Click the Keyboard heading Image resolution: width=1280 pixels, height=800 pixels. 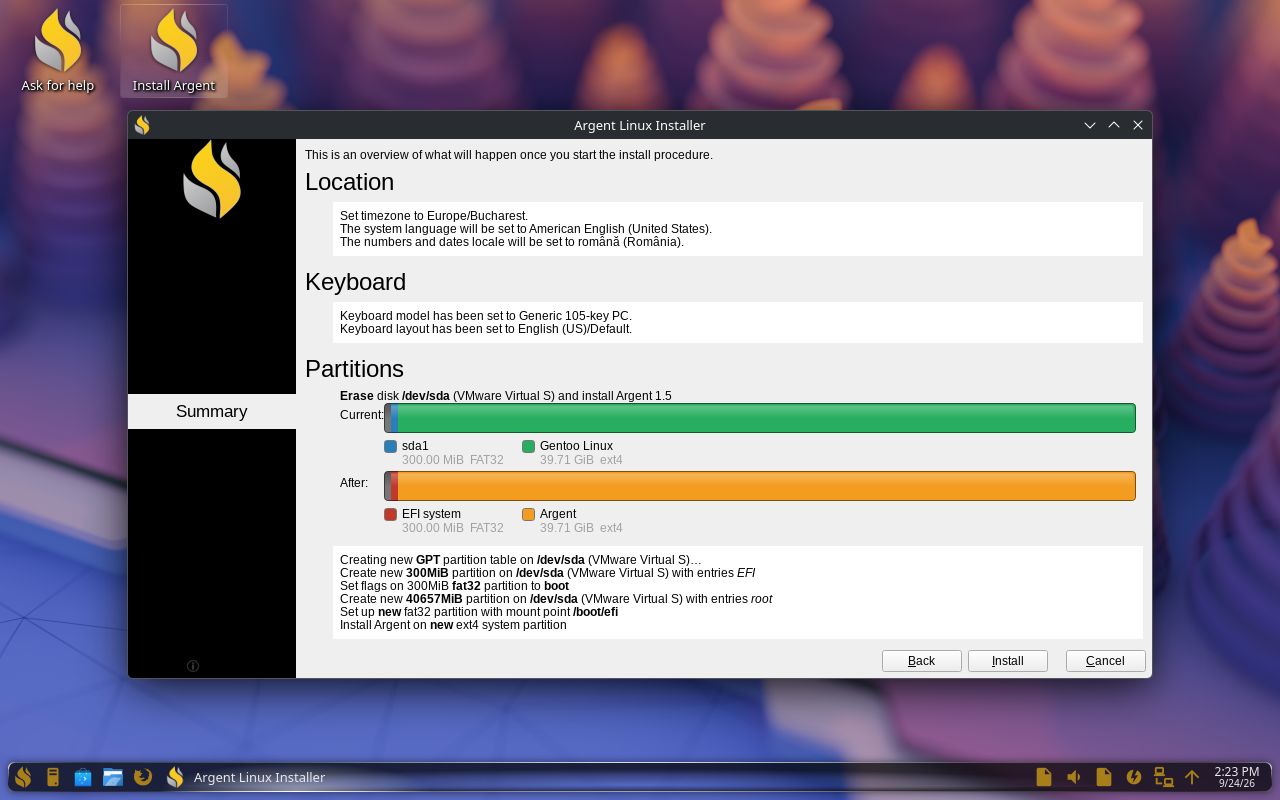[x=355, y=282]
